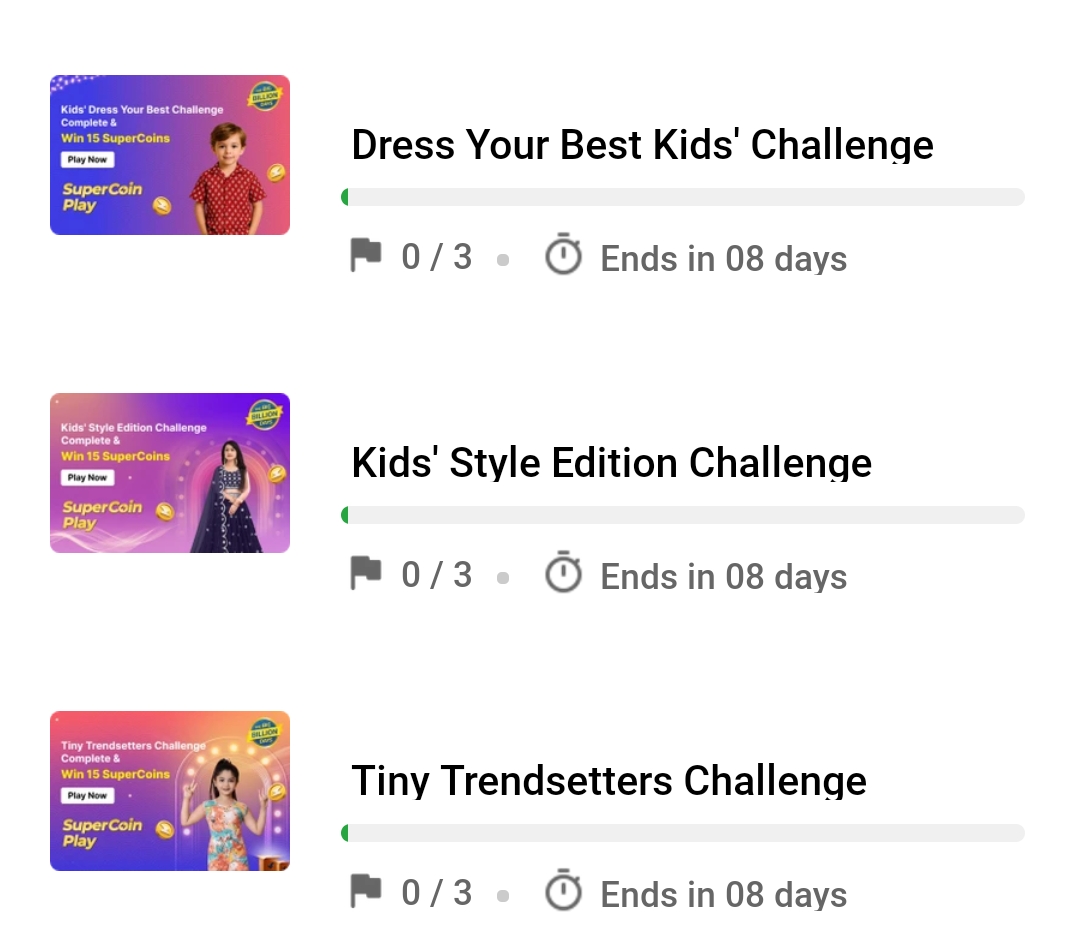Click Big Billion Days badge on Tiny Trendsetters banner
The height and width of the screenshot is (942, 1079).
[x=265, y=734]
